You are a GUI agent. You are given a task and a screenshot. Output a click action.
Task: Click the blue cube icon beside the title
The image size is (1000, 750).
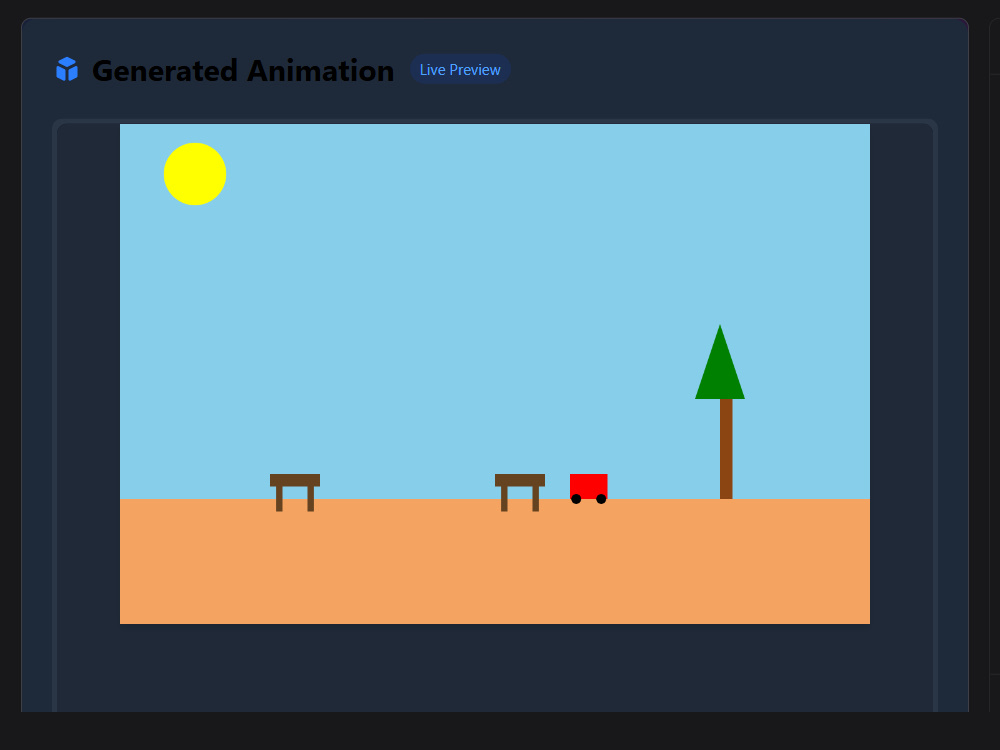point(67,70)
